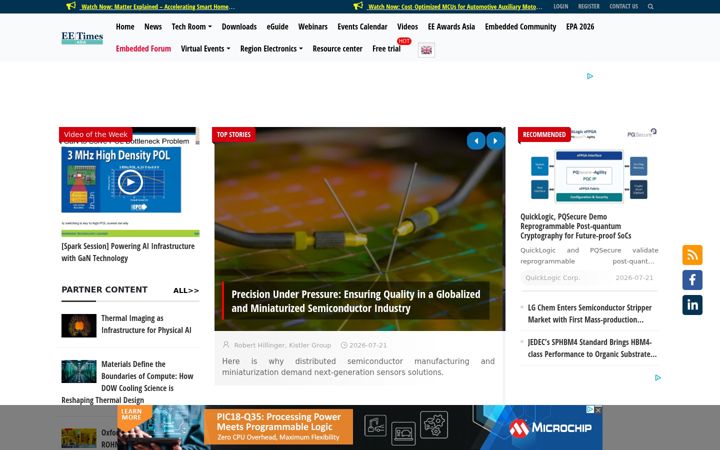Viewport: 720px width, 450px height.
Task: Click the right megaphone announcement icon
Action: coord(358,6)
